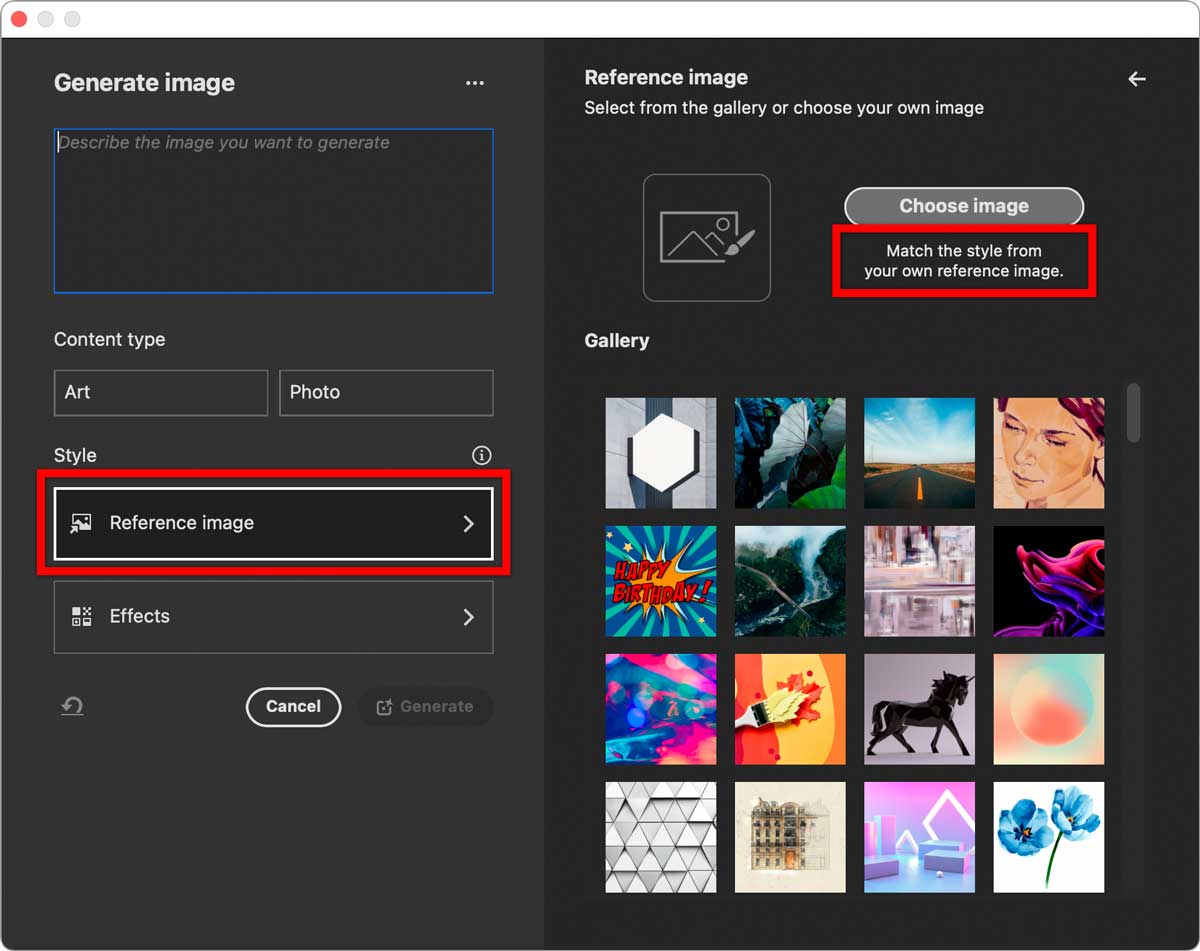Select the Happy Birthday comic style thumbnail
1200x951 pixels.
(x=660, y=581)
